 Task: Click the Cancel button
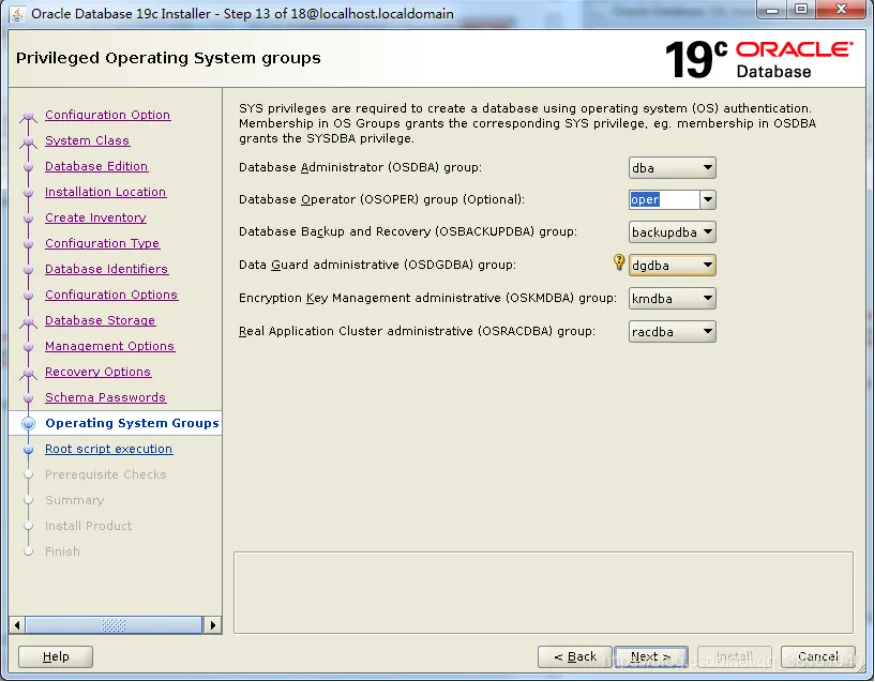tap(818, 656)
